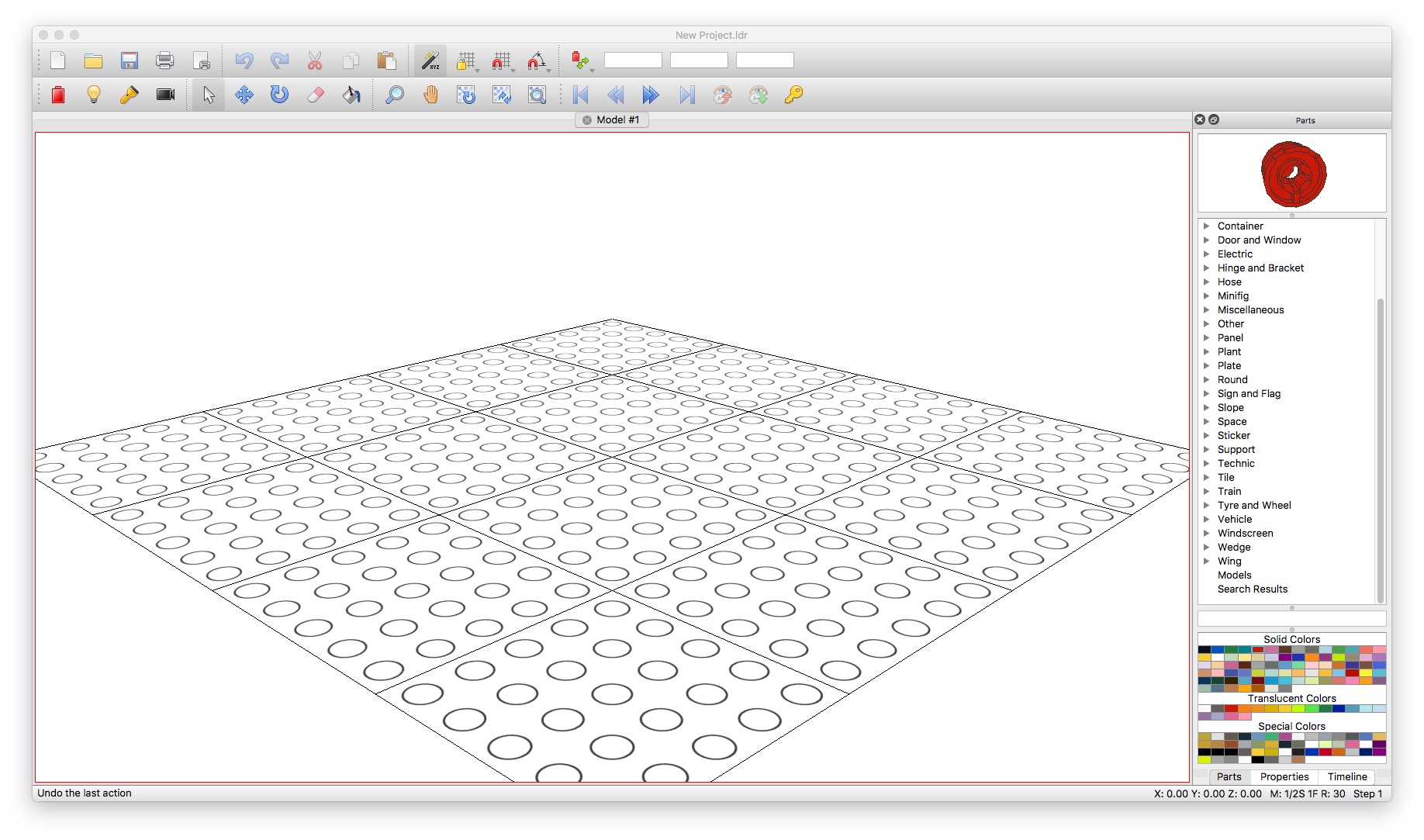Switch to the Timeline tab
The height and width of the screenshot is (840, 1424).
(x=1346, y=776)
